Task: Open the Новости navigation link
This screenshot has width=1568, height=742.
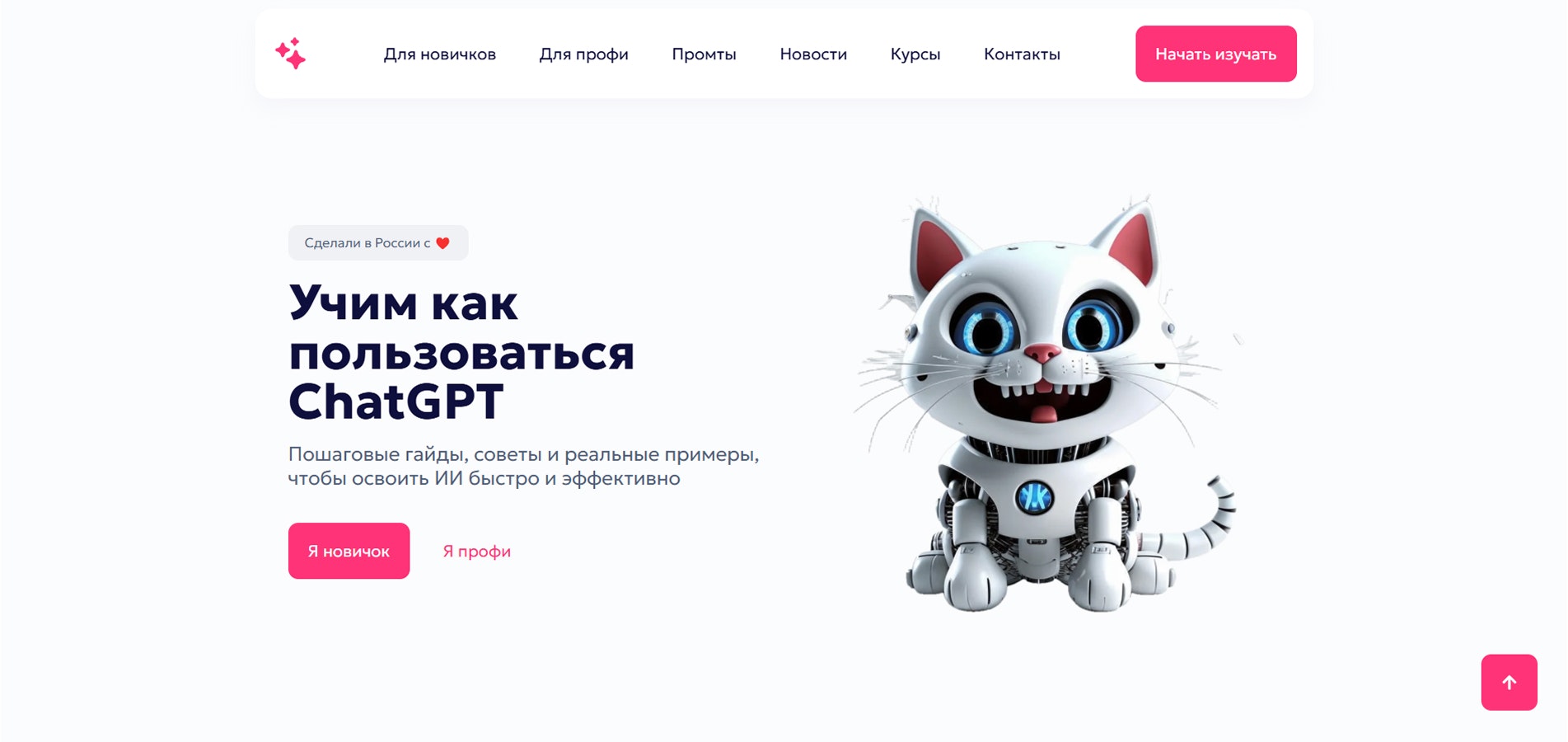Action: point(813,54)
